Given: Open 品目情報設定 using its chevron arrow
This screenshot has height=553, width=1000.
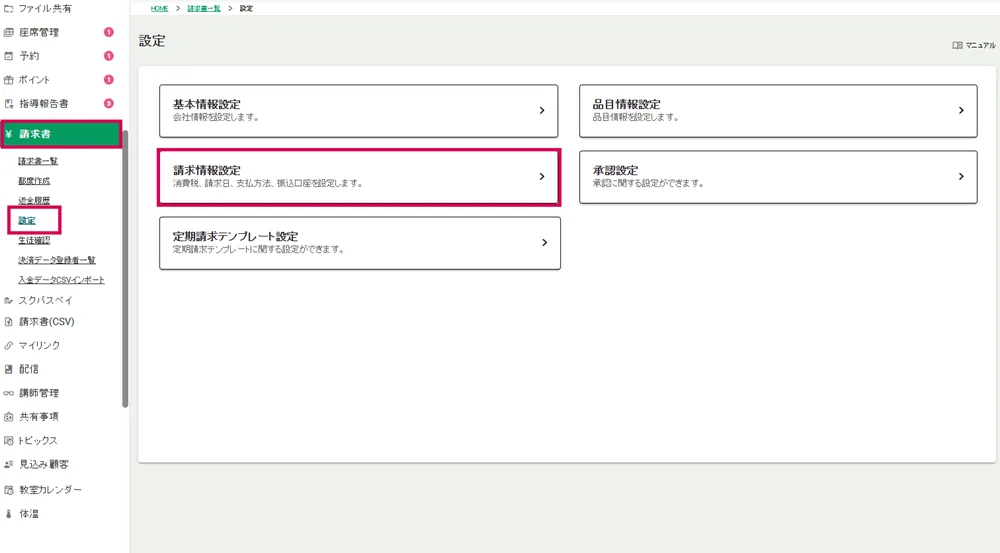Looking at the screenshot, I should 960,111.
